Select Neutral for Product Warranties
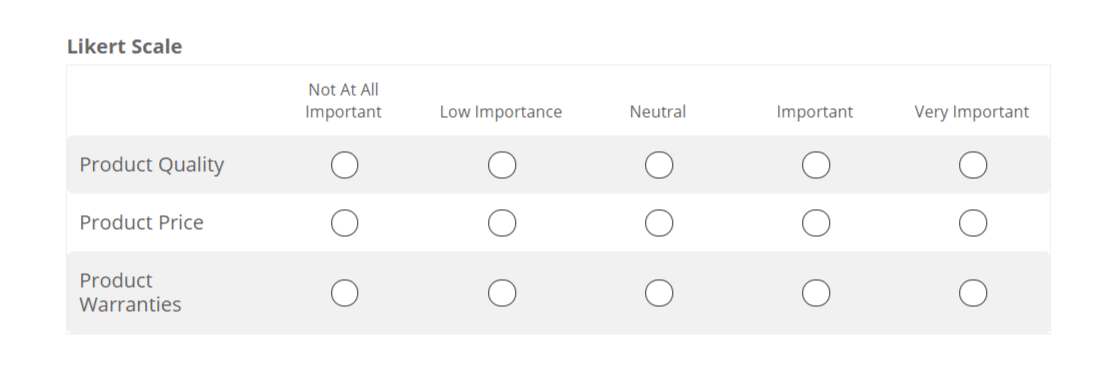The height and width of the screenshot is (372, 1116). click(659, 292)
